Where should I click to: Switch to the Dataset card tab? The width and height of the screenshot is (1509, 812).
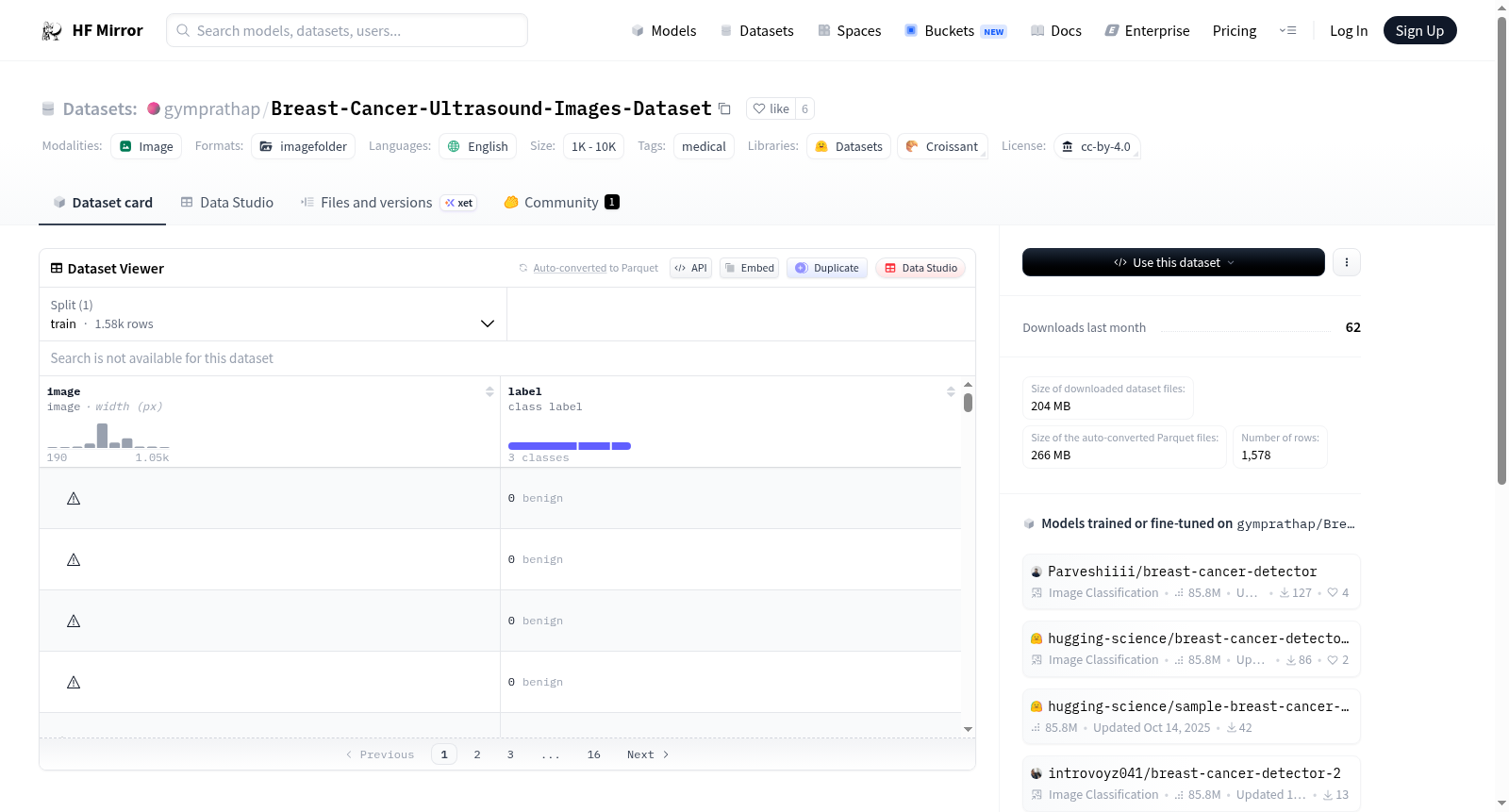tap(102, 203)
